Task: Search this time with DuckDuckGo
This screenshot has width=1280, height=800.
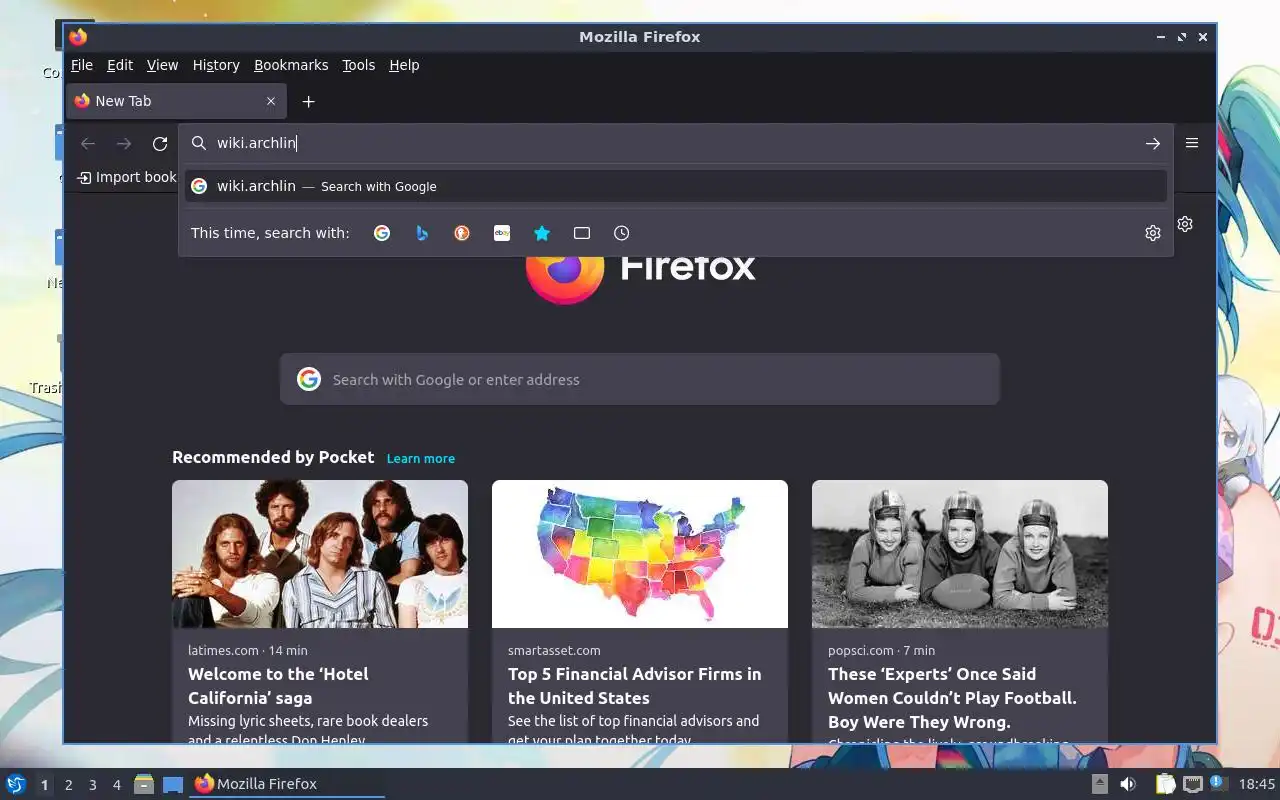Action: [462, 233]
